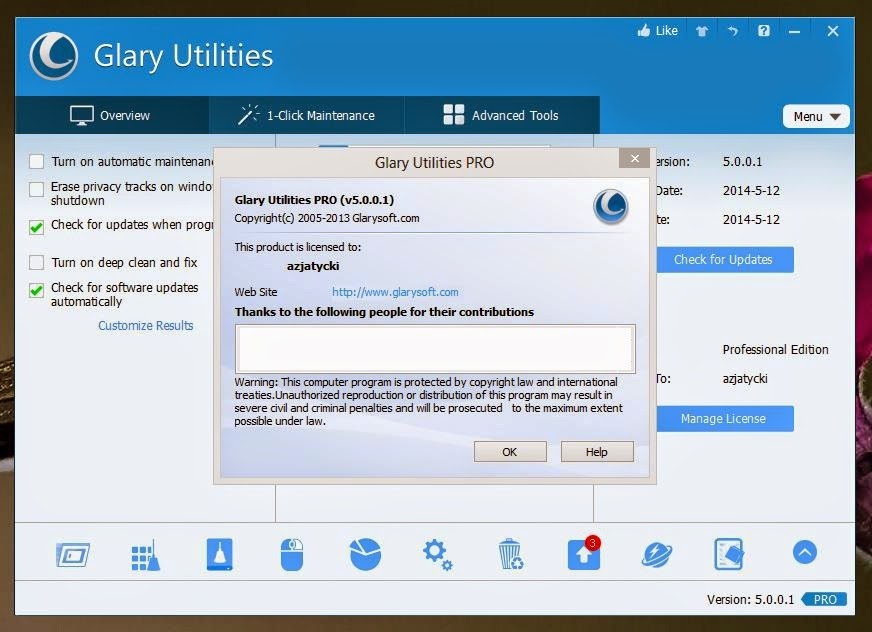
Task: Click the Check for Updates button
Action: 724,259
